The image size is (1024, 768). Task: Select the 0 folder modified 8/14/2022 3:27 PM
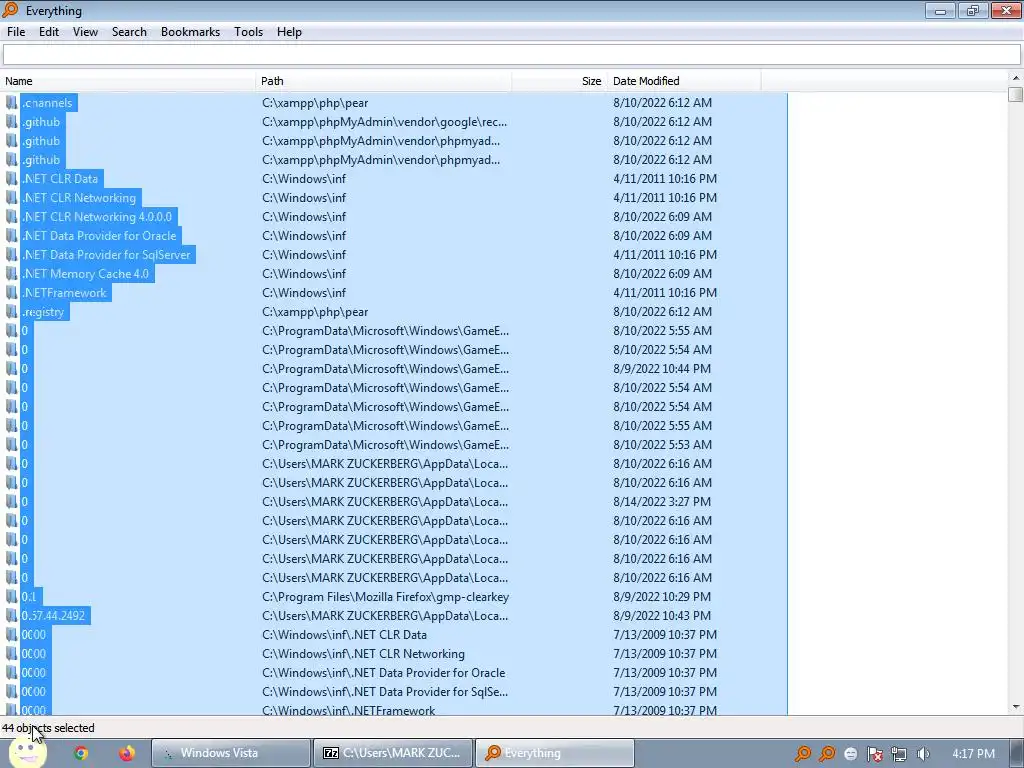(25, 502)
